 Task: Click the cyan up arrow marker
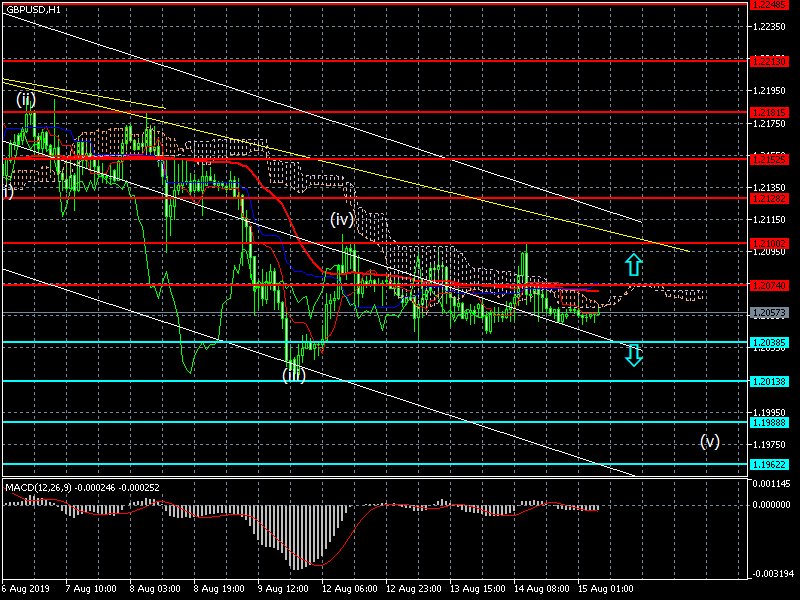(633, 264)
